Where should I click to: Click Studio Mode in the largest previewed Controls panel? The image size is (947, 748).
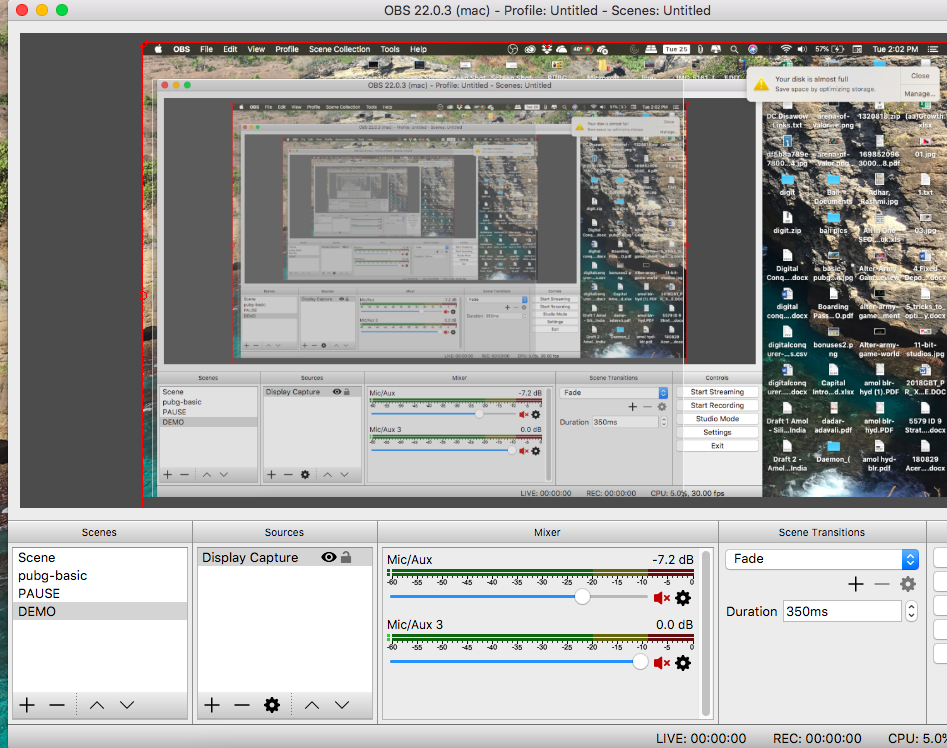tap(717, 418)
